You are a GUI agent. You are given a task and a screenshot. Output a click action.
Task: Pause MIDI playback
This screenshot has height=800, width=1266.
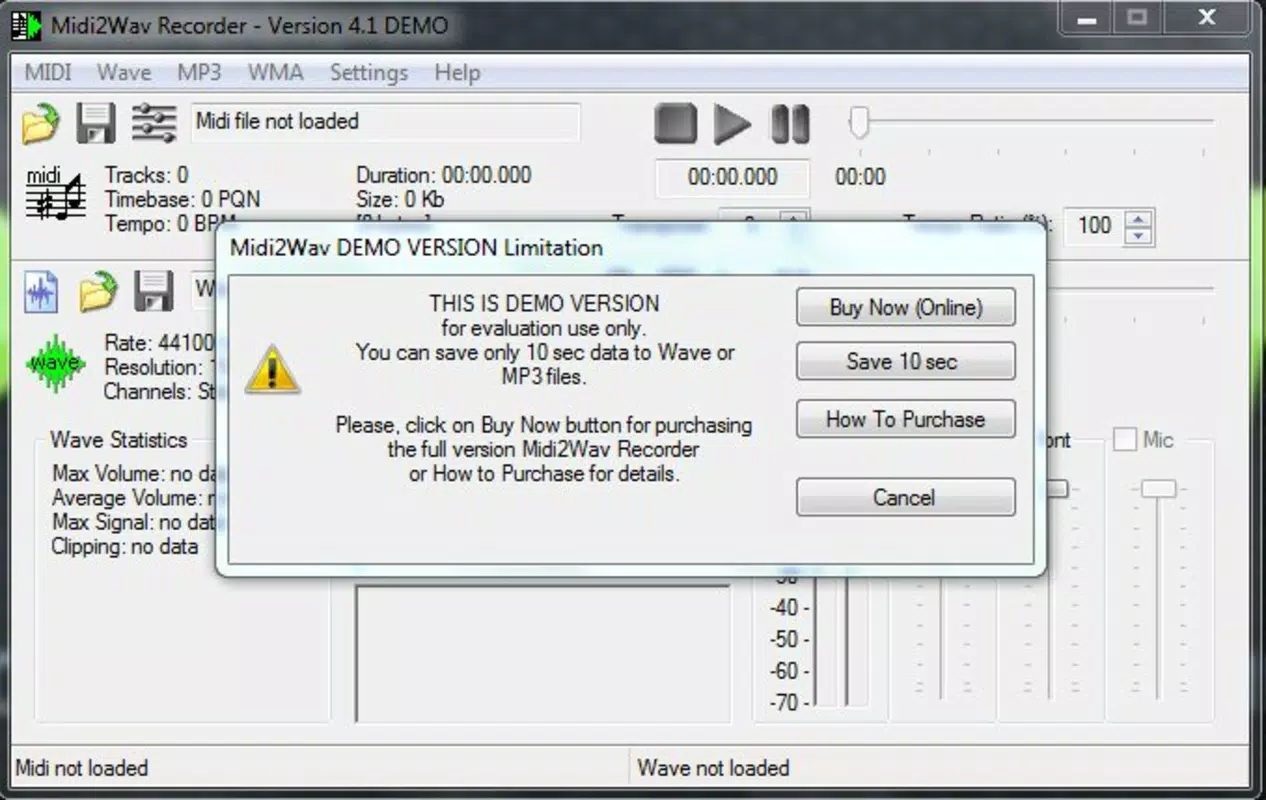click(790, 124)
